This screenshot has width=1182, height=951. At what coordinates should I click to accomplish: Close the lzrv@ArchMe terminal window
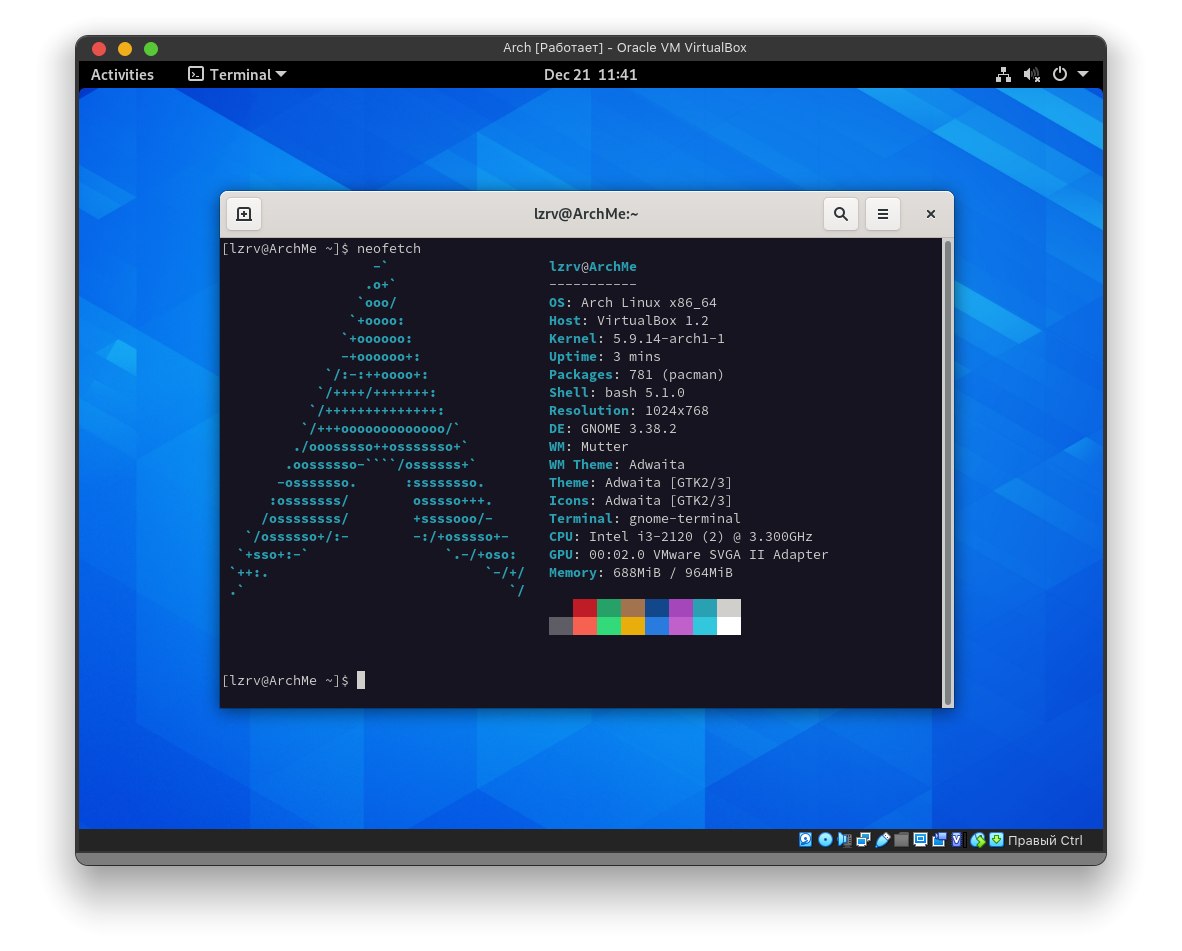pos(931,214)
